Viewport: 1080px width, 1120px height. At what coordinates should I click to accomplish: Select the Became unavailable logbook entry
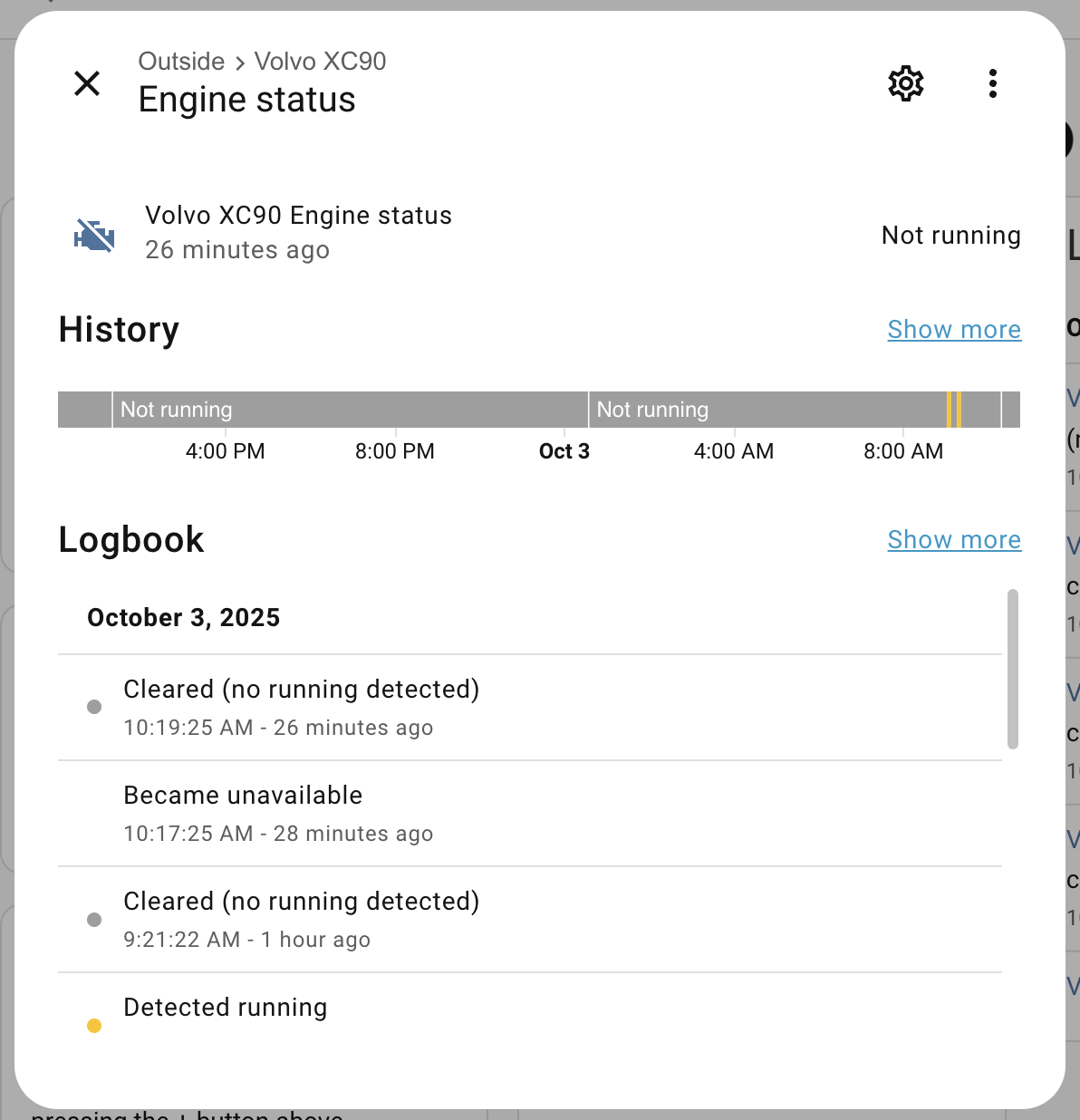[x=243, y=813]
